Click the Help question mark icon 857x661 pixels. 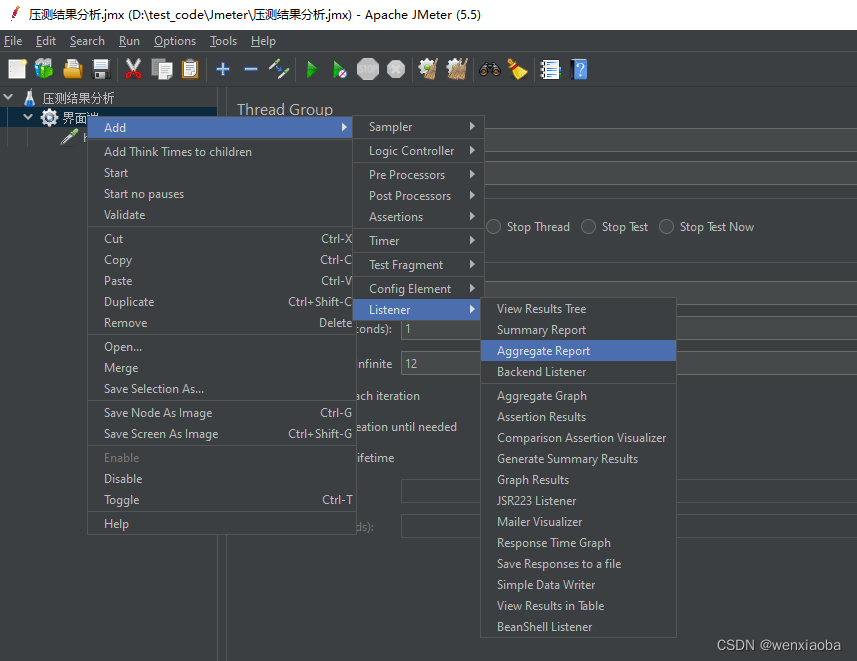[x=579, y=69]
